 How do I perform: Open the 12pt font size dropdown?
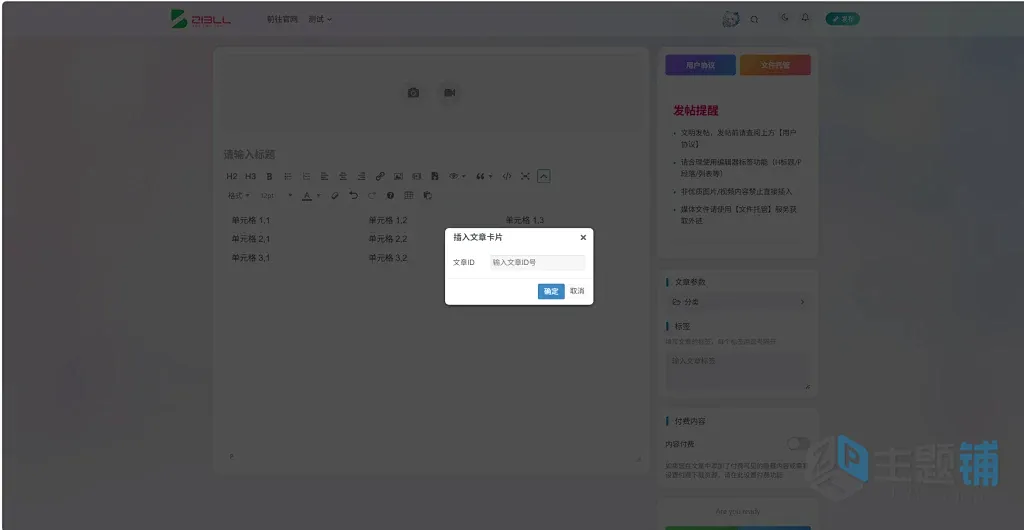click(x=276, y=195)
